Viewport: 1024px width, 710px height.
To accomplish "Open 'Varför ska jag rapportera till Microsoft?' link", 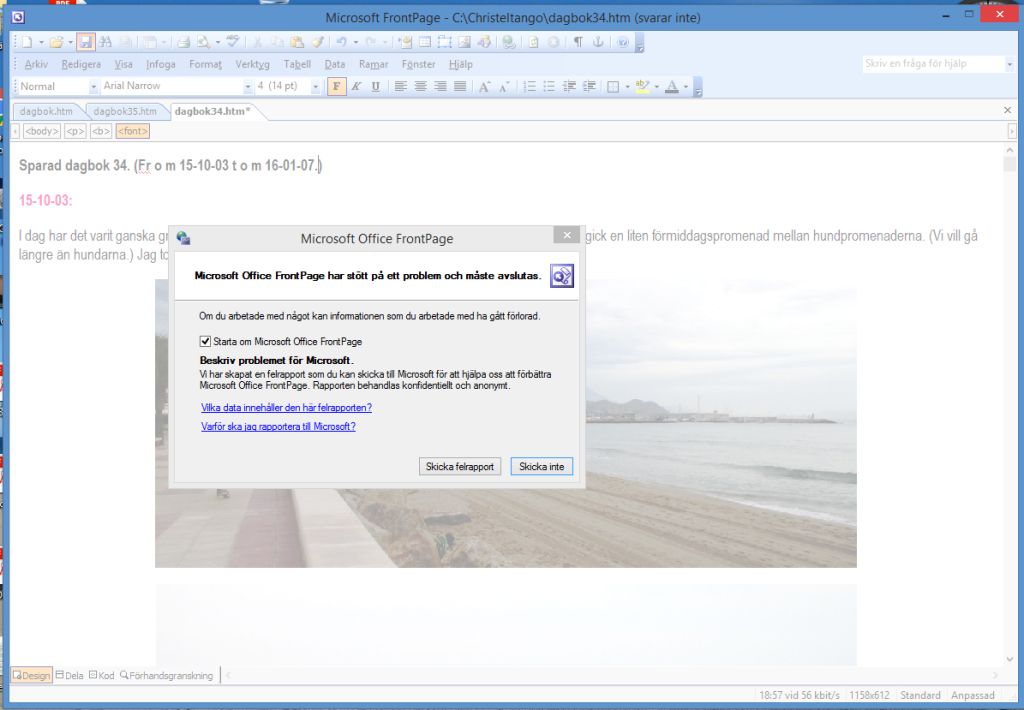I will coord(278,427).
